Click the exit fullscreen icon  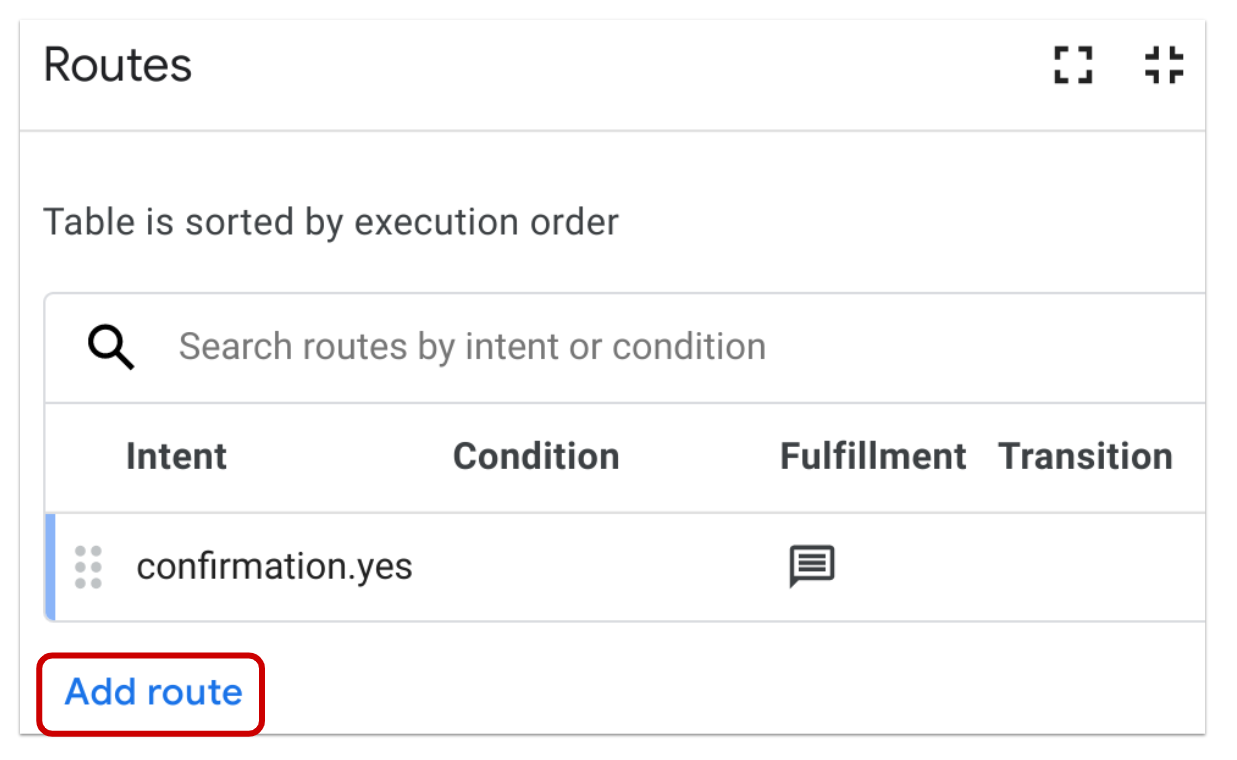[x=1163, y=66]
